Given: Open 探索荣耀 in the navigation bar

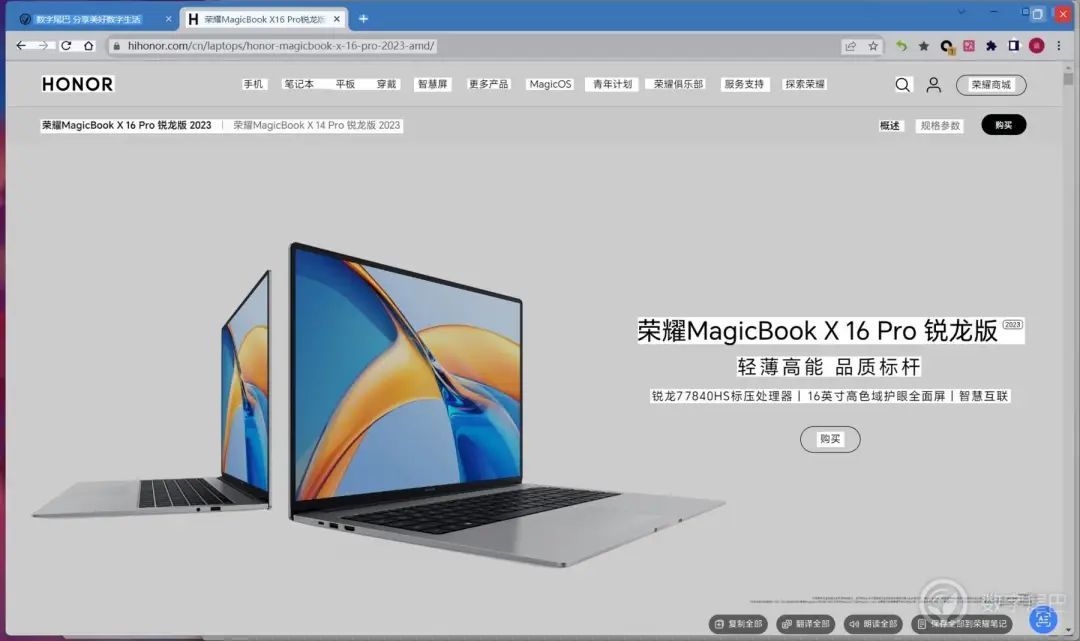Looking at the screenshot, I should 805,84.
